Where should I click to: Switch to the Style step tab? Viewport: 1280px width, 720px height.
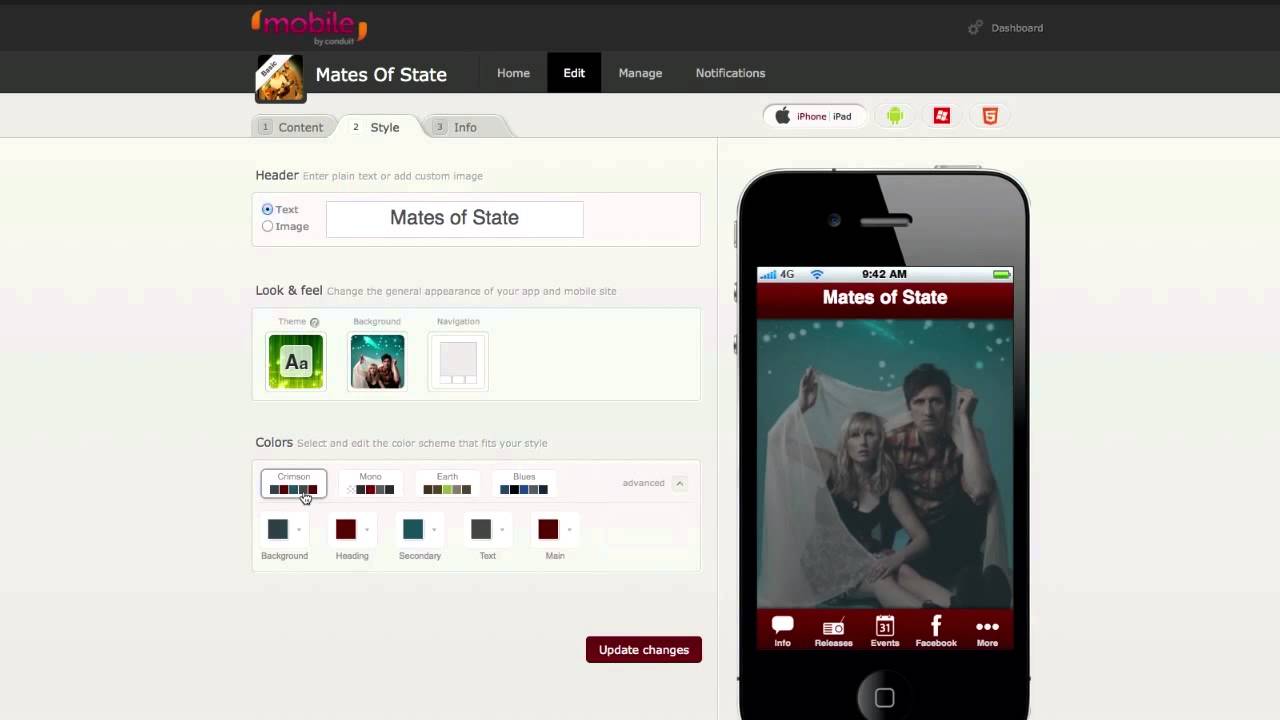[x=377, y=127]
